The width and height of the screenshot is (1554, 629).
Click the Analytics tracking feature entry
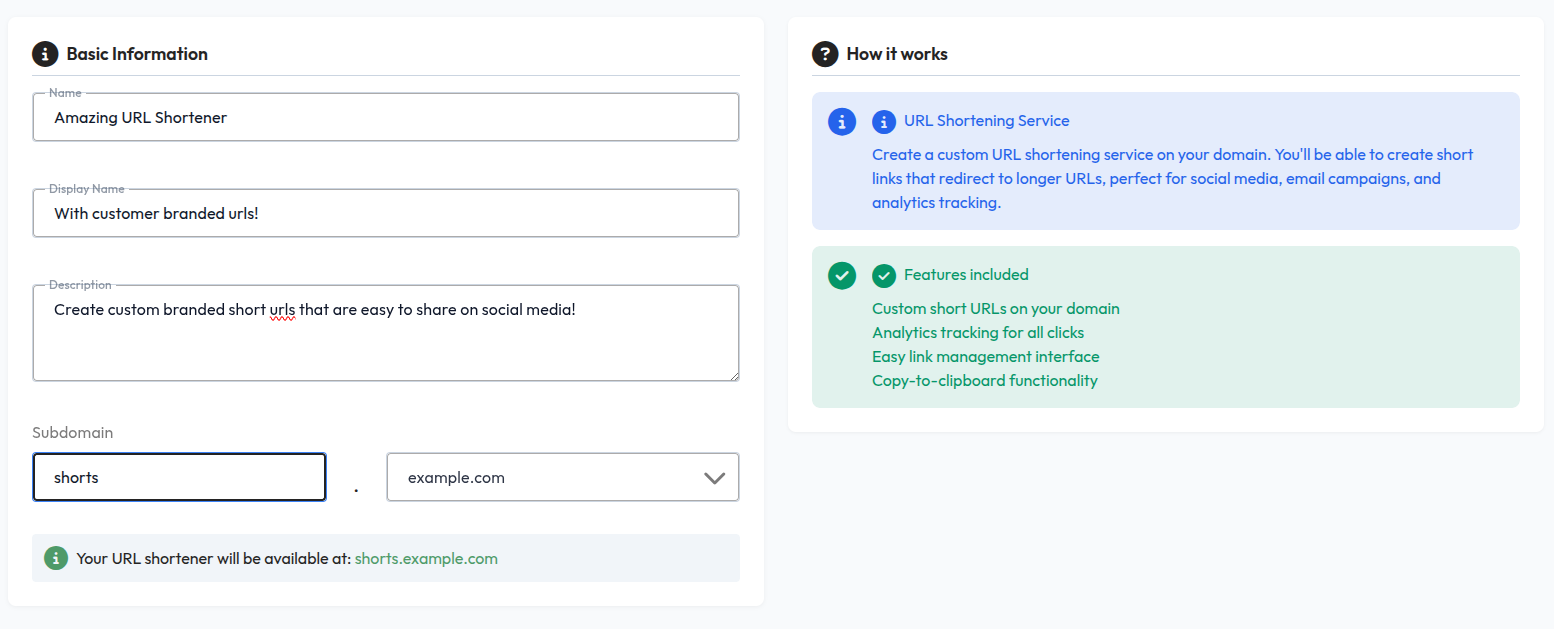point(977,332)
